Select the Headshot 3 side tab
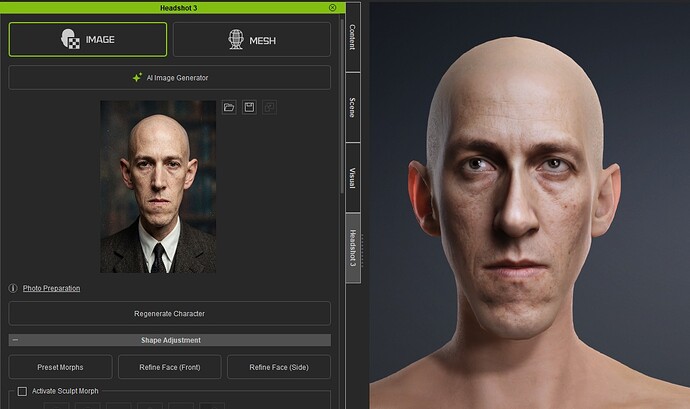Image resolution: width=690 pixels, height=409 pixels. click(353, 248)
